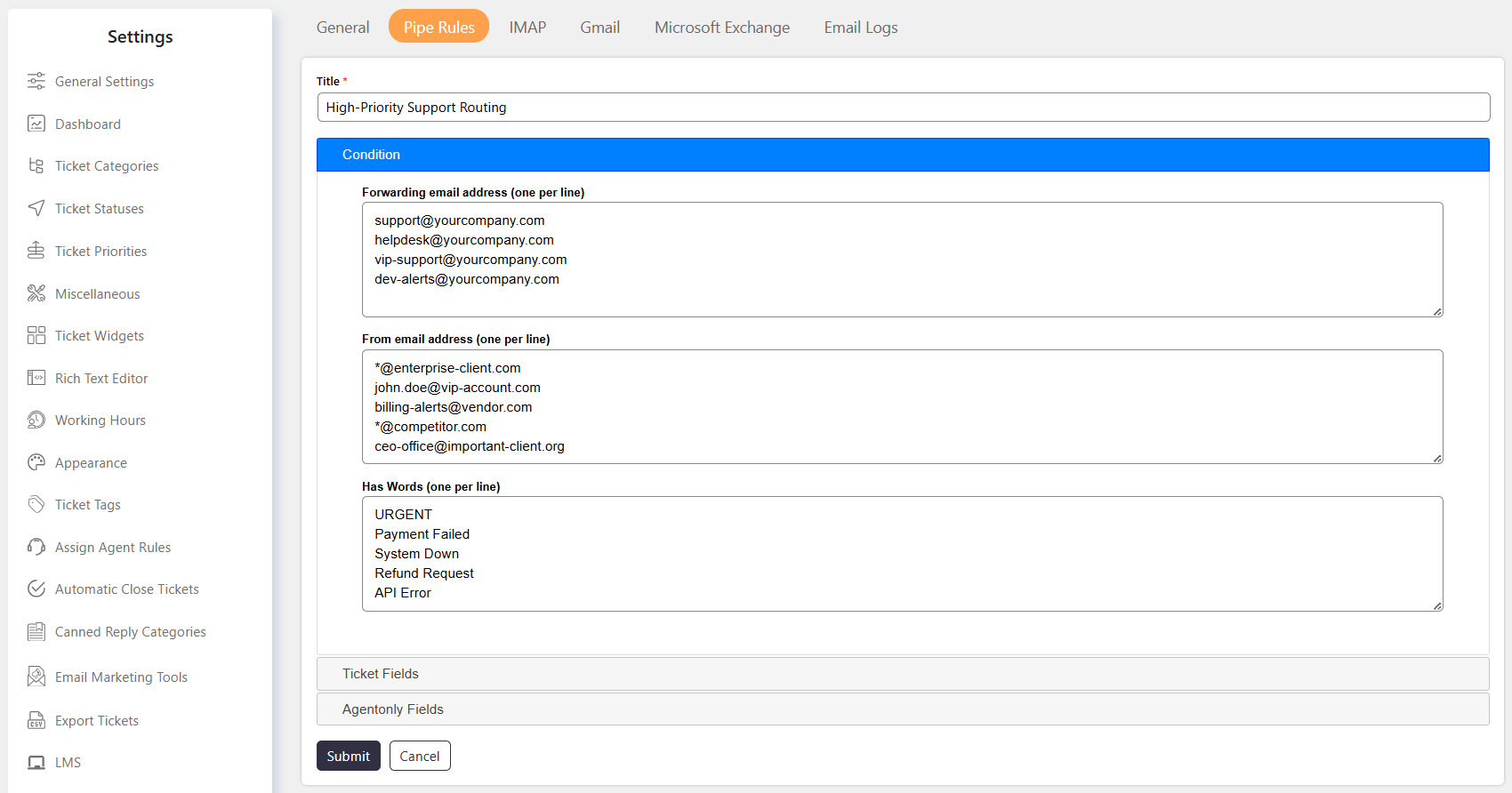Click Rich Text Editor icon
The height and width of the screenshot is (793, 1512).
point(36,378)
